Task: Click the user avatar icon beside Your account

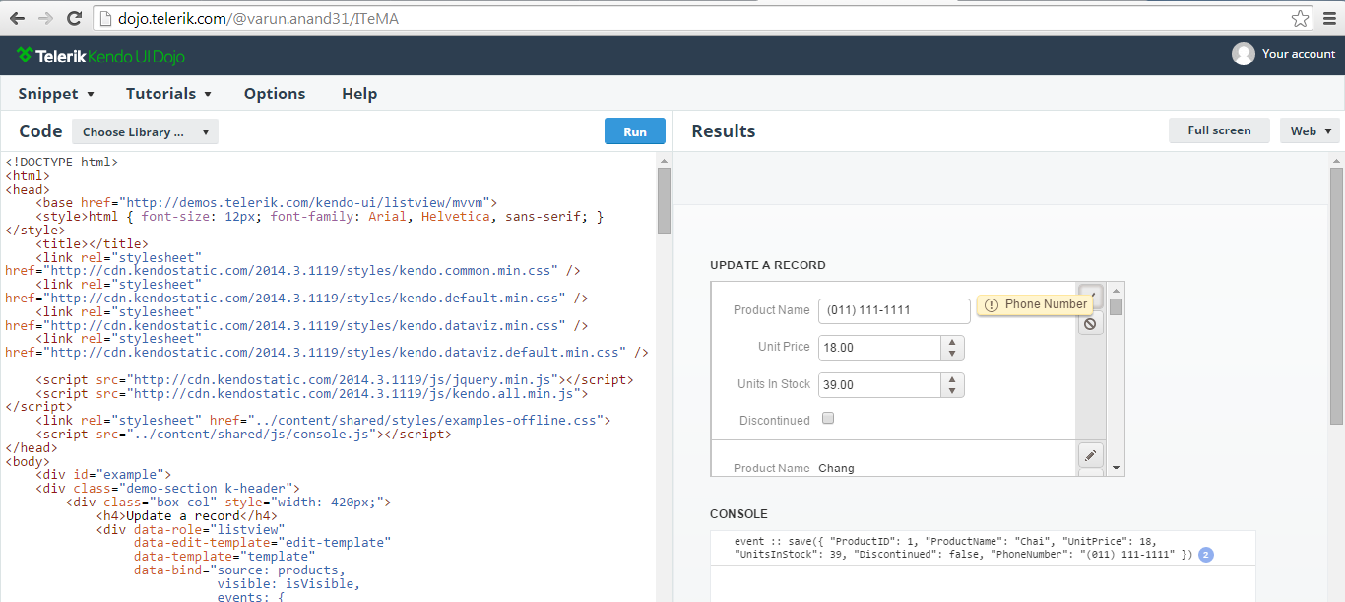Action: (1243, 54)
